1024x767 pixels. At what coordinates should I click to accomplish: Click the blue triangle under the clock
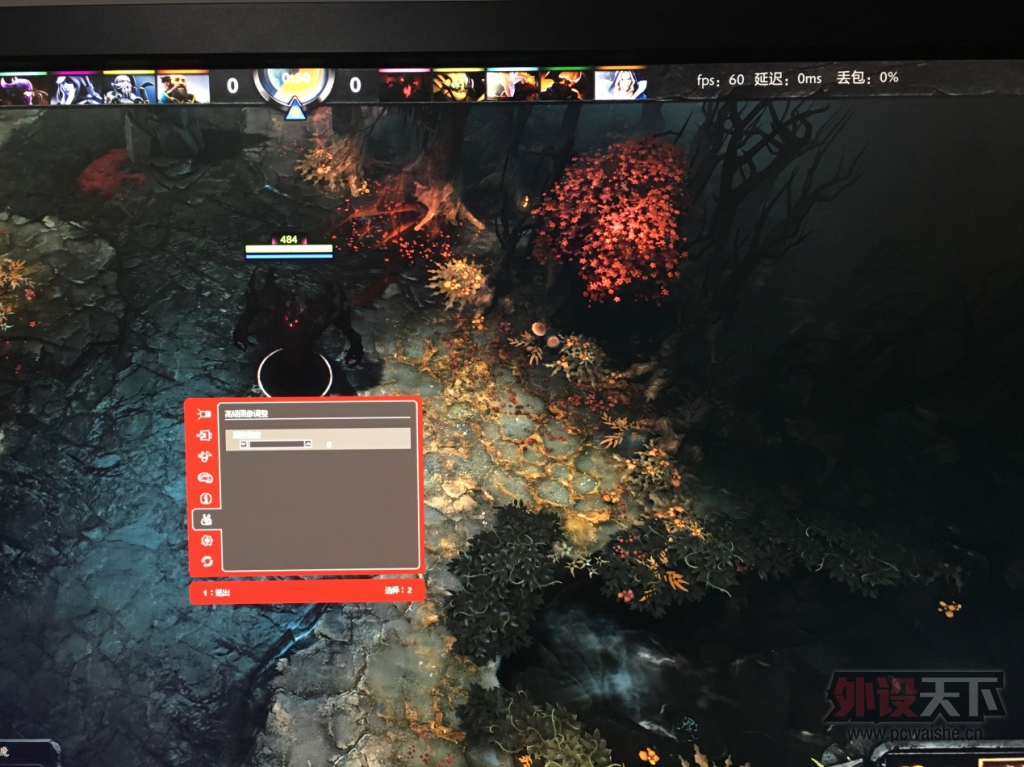[295, 109]
